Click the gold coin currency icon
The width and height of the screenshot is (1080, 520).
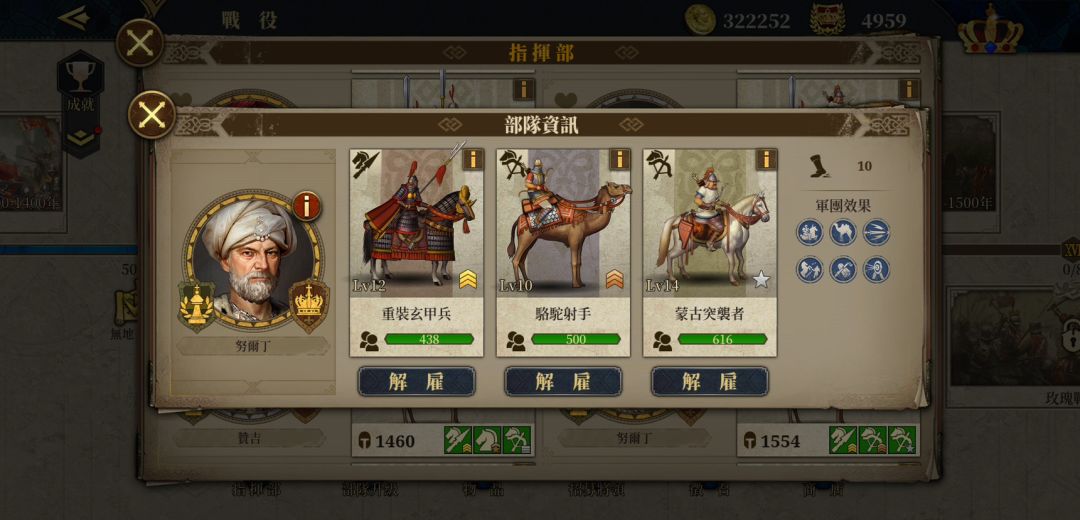[x=700, y=19]
